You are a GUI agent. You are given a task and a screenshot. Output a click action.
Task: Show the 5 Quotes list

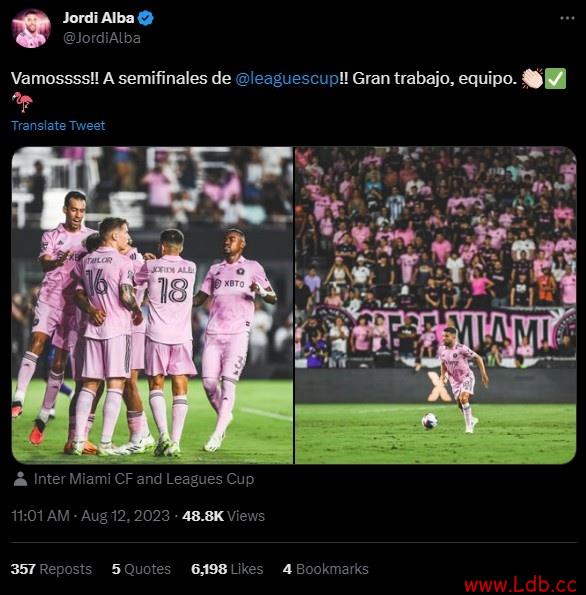coord(141,569)
